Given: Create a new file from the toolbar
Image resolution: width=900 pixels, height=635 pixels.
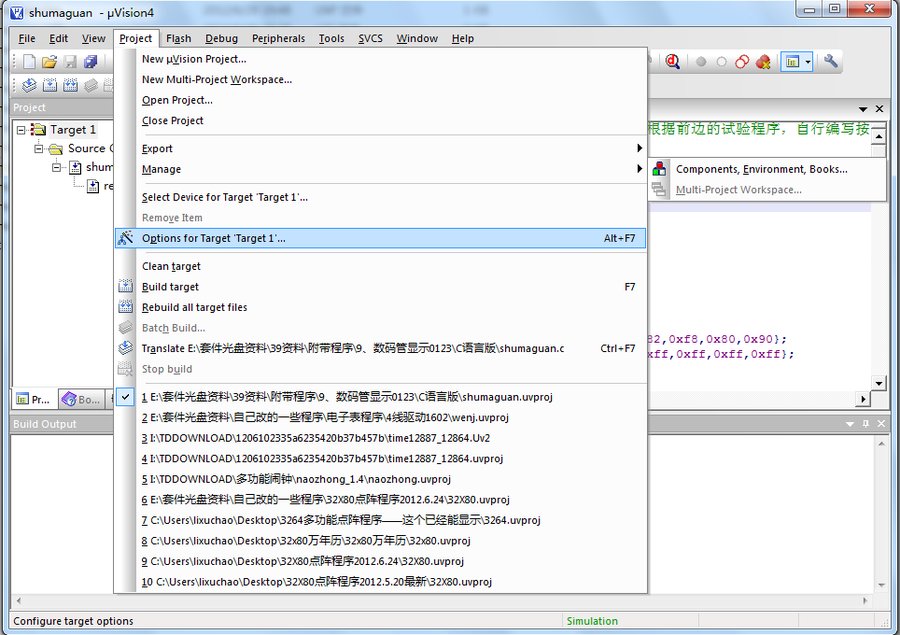Looking at the screenshot, I should (x=28, y=61).
